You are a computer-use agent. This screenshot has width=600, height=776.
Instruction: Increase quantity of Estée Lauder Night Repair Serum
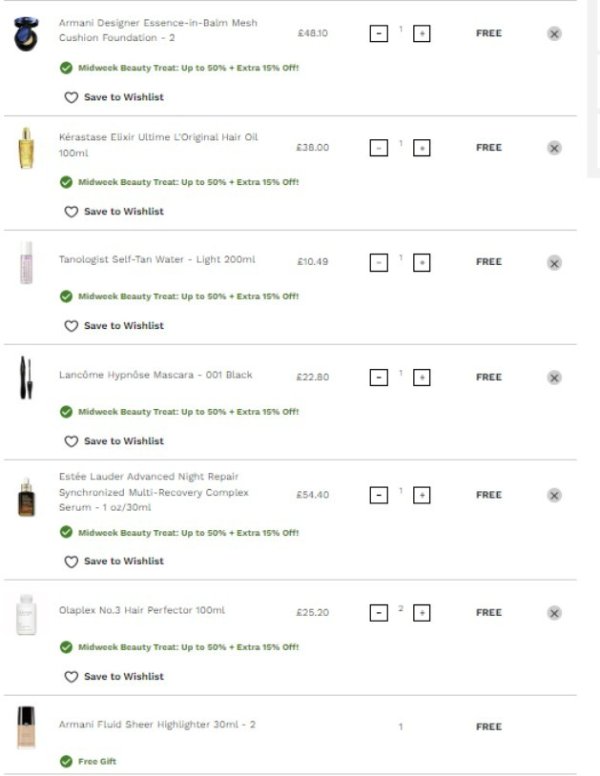point(422,495)
